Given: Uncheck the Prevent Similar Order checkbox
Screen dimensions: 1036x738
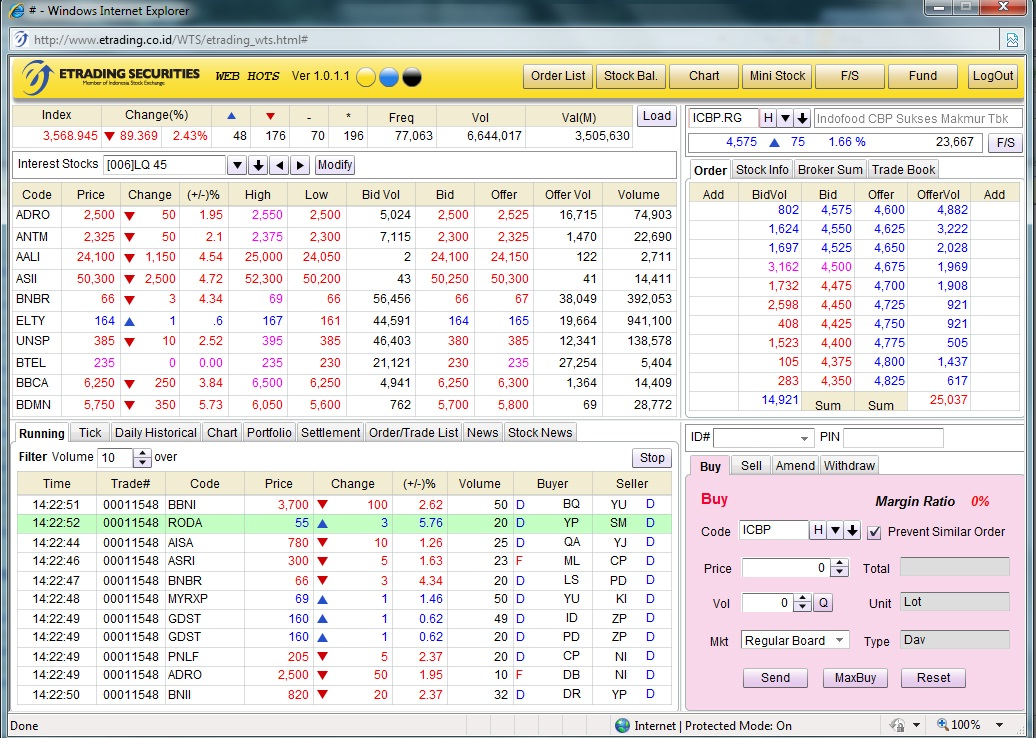Looking at the screenshot, I should [873, 531].
